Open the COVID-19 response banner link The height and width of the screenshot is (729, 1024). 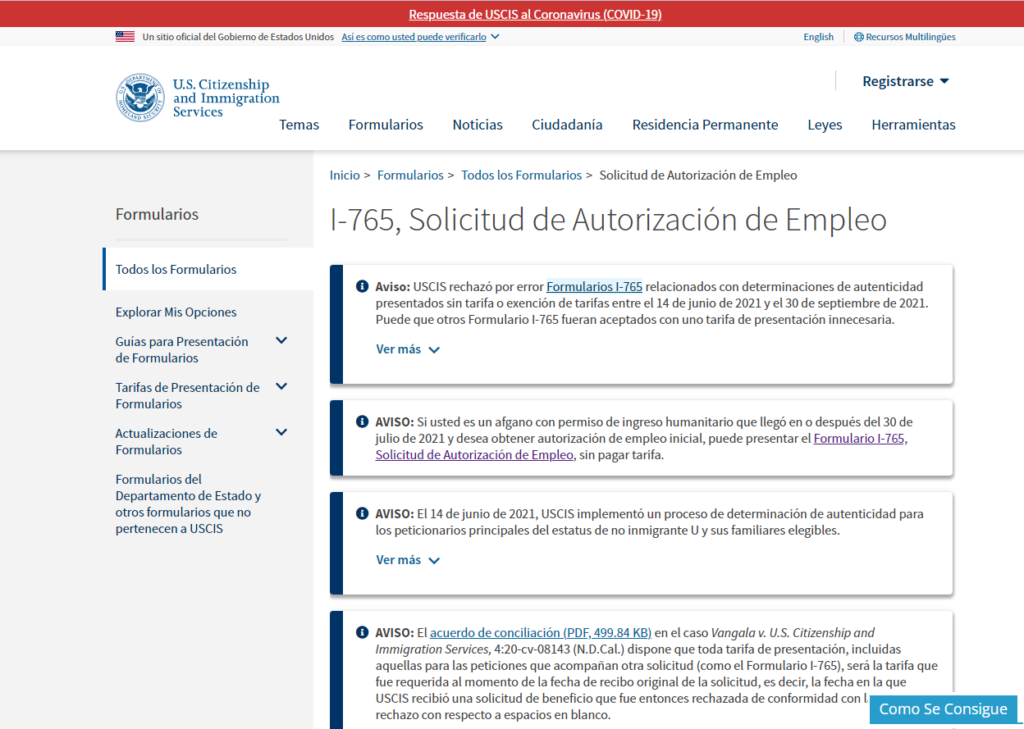pos(535,14)
